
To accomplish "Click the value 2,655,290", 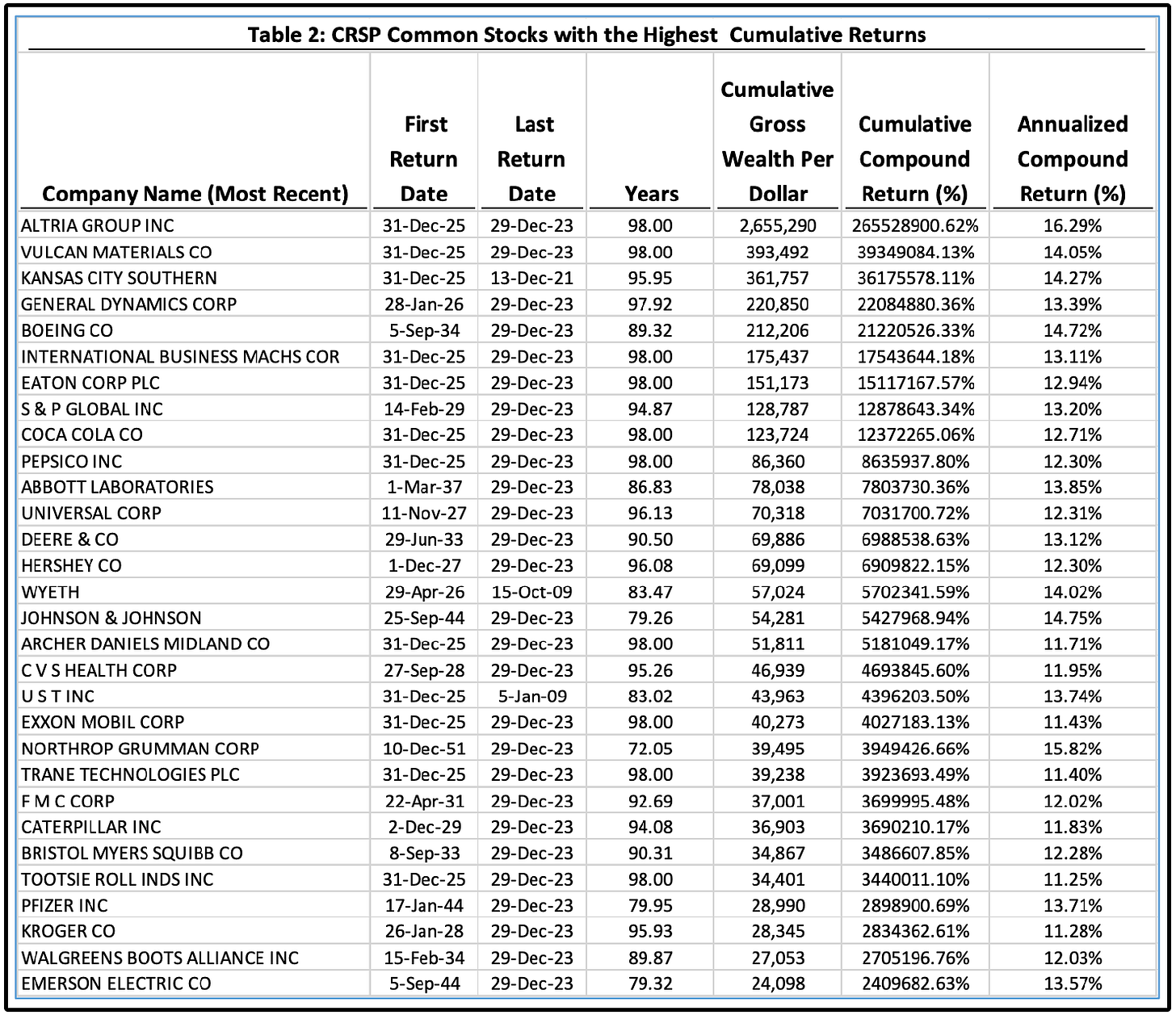I will click(x=778, y=225).
